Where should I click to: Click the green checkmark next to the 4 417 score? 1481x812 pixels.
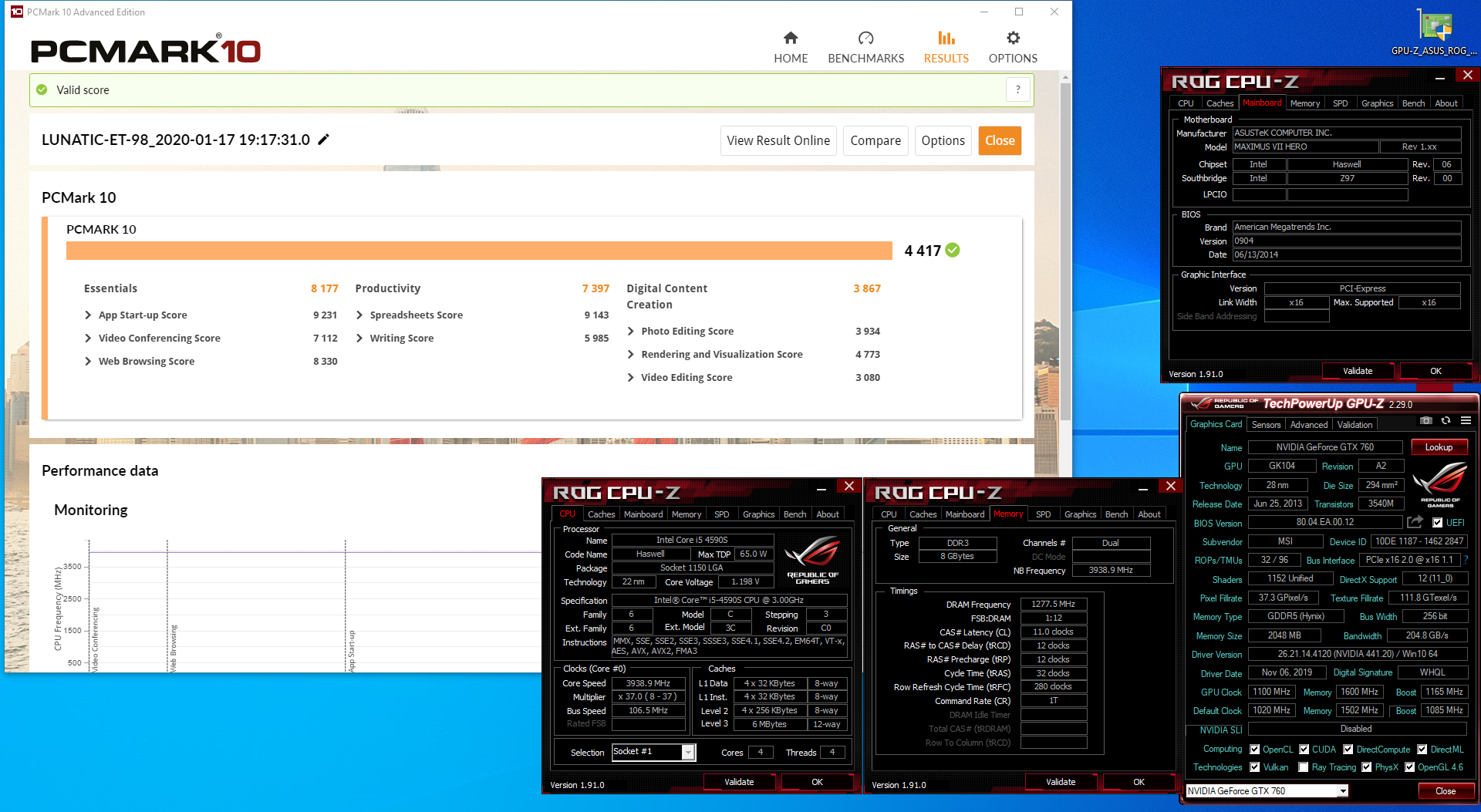pos(953,250)
